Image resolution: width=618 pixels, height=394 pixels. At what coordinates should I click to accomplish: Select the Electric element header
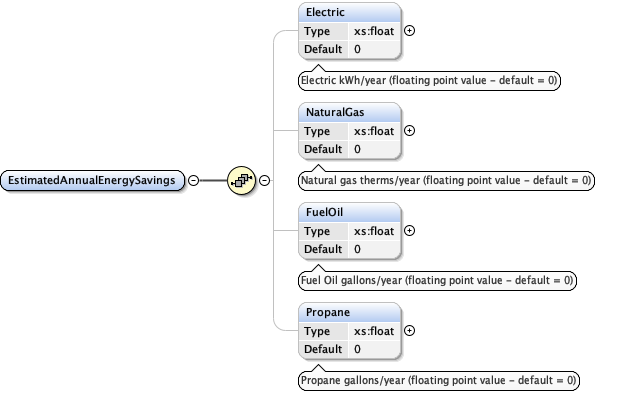pos(350,13)
